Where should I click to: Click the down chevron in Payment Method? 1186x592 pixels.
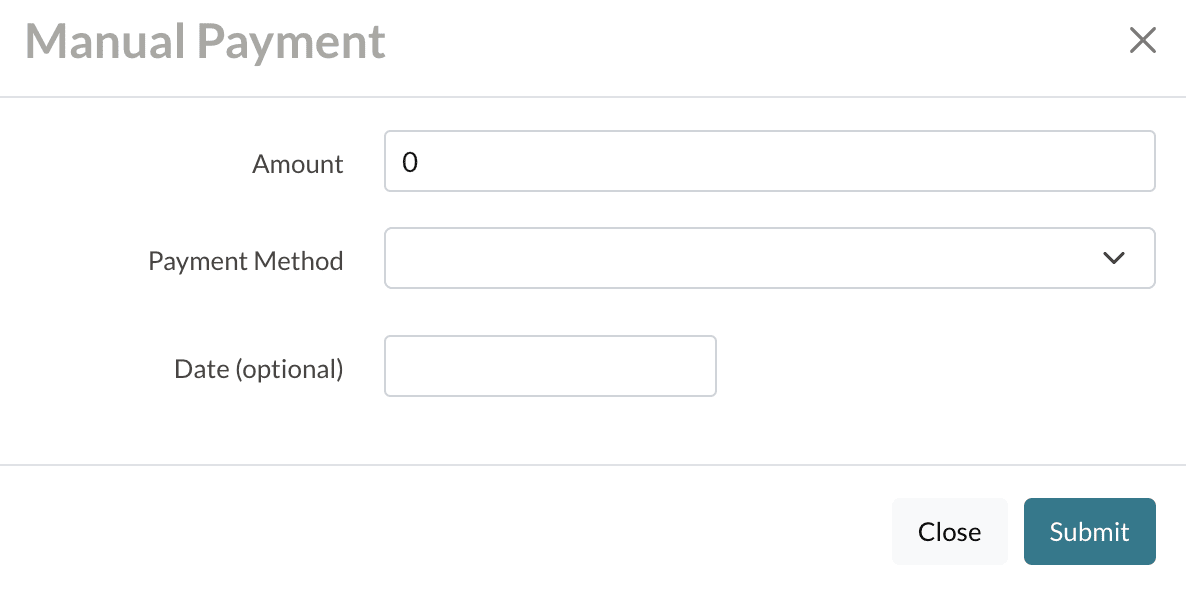tap(1113, 258)
